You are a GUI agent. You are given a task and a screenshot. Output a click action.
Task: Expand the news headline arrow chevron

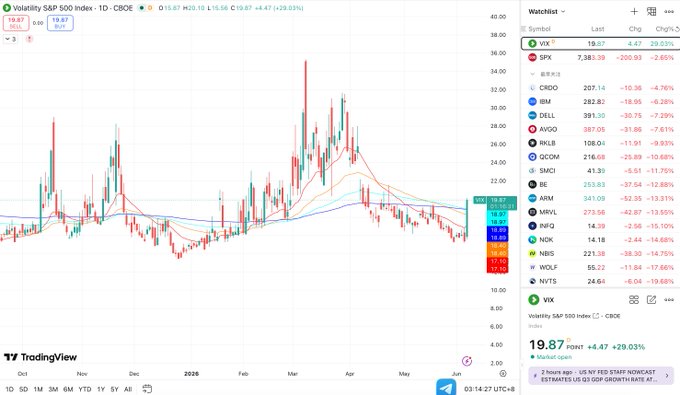(x=667, y=375)
